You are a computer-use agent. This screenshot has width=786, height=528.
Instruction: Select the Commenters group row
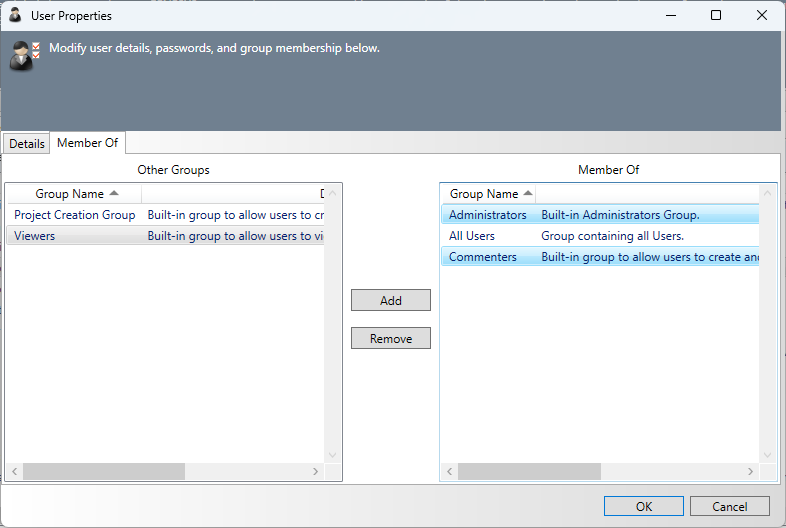click(483, 257)
